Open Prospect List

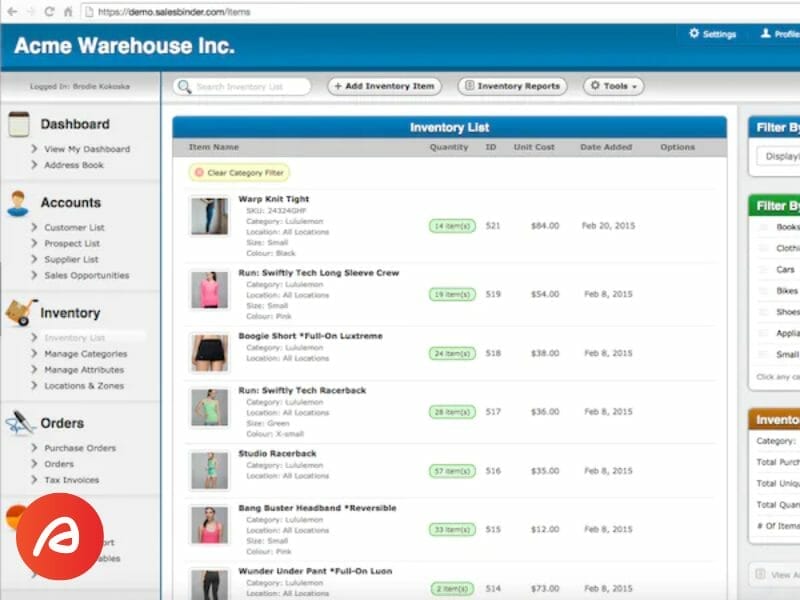pyautogui.click(x=72, y=243)
